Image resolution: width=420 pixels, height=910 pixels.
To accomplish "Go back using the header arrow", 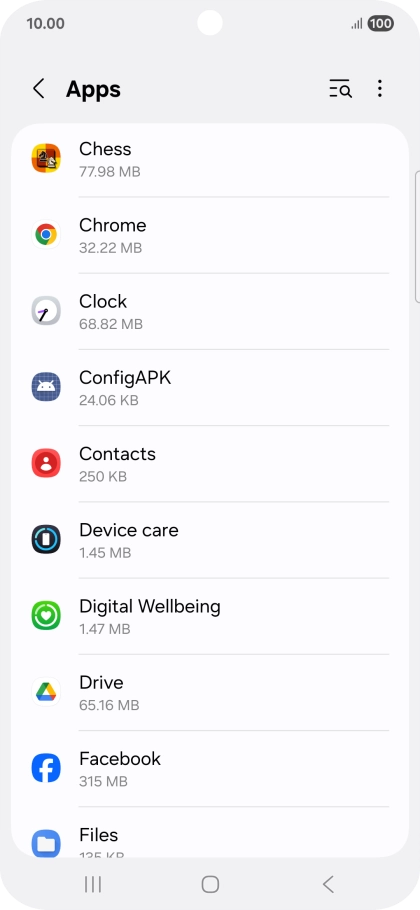I will 38,89.
